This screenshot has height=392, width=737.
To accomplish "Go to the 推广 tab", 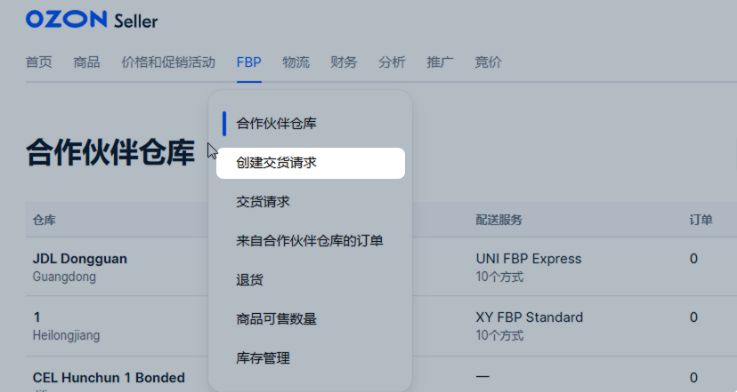I will click(440, 62).
